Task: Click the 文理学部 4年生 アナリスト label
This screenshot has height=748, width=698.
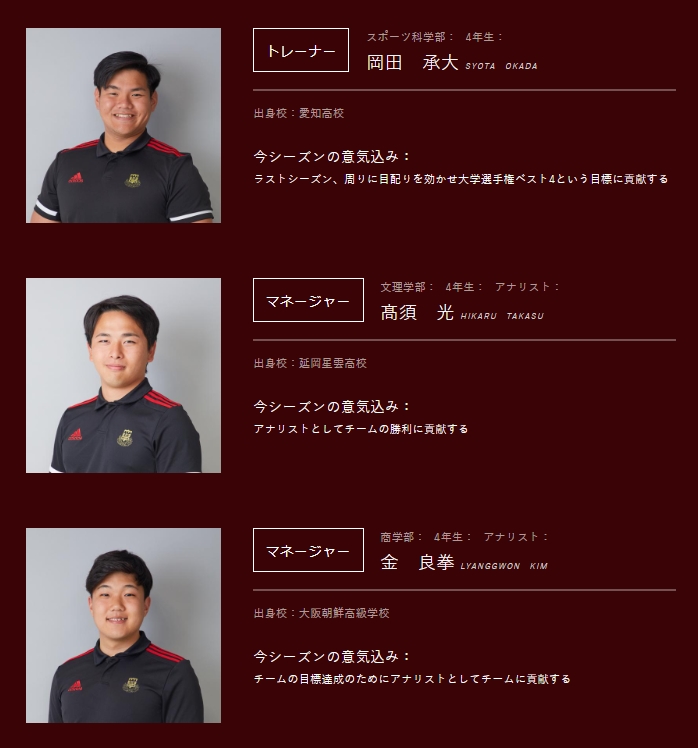Action: point(470,287)
